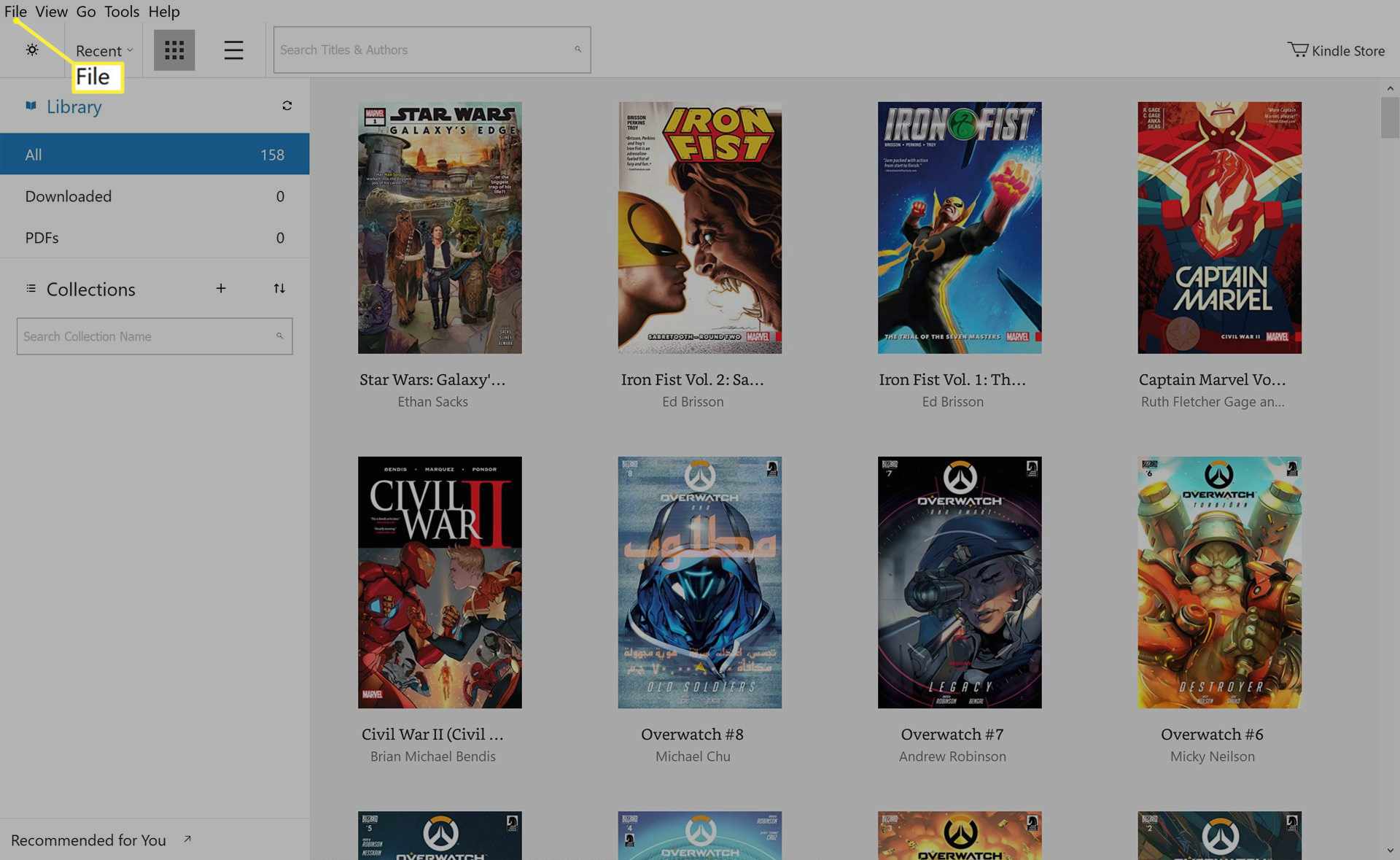Click the 'Overwatch #7' title text
The height and width of the screenshot is (860, 1400).
click(x=952, y=734)
